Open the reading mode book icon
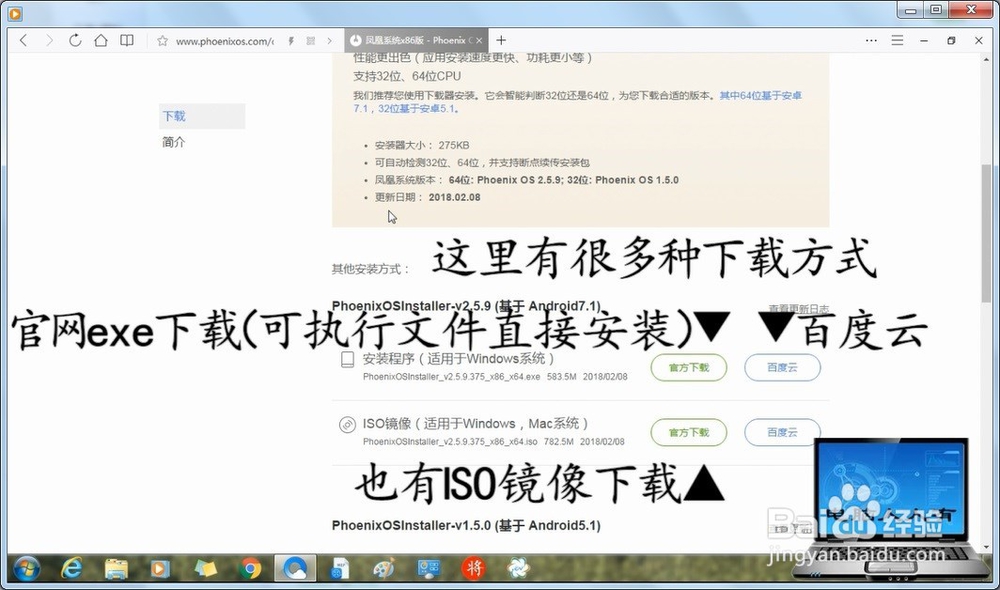Viewport: 1000px width, 590px height. tap(127, 41)
